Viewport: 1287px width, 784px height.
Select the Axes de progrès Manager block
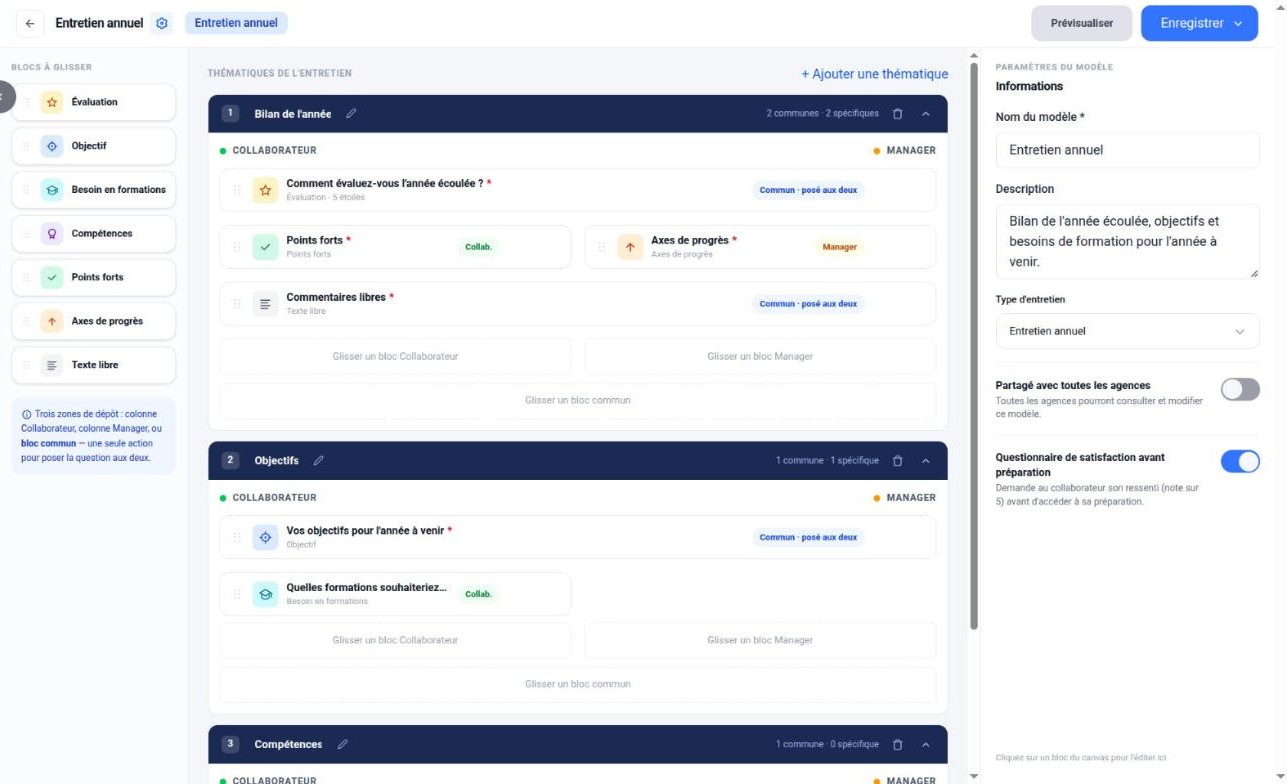(x=760, y=247)
